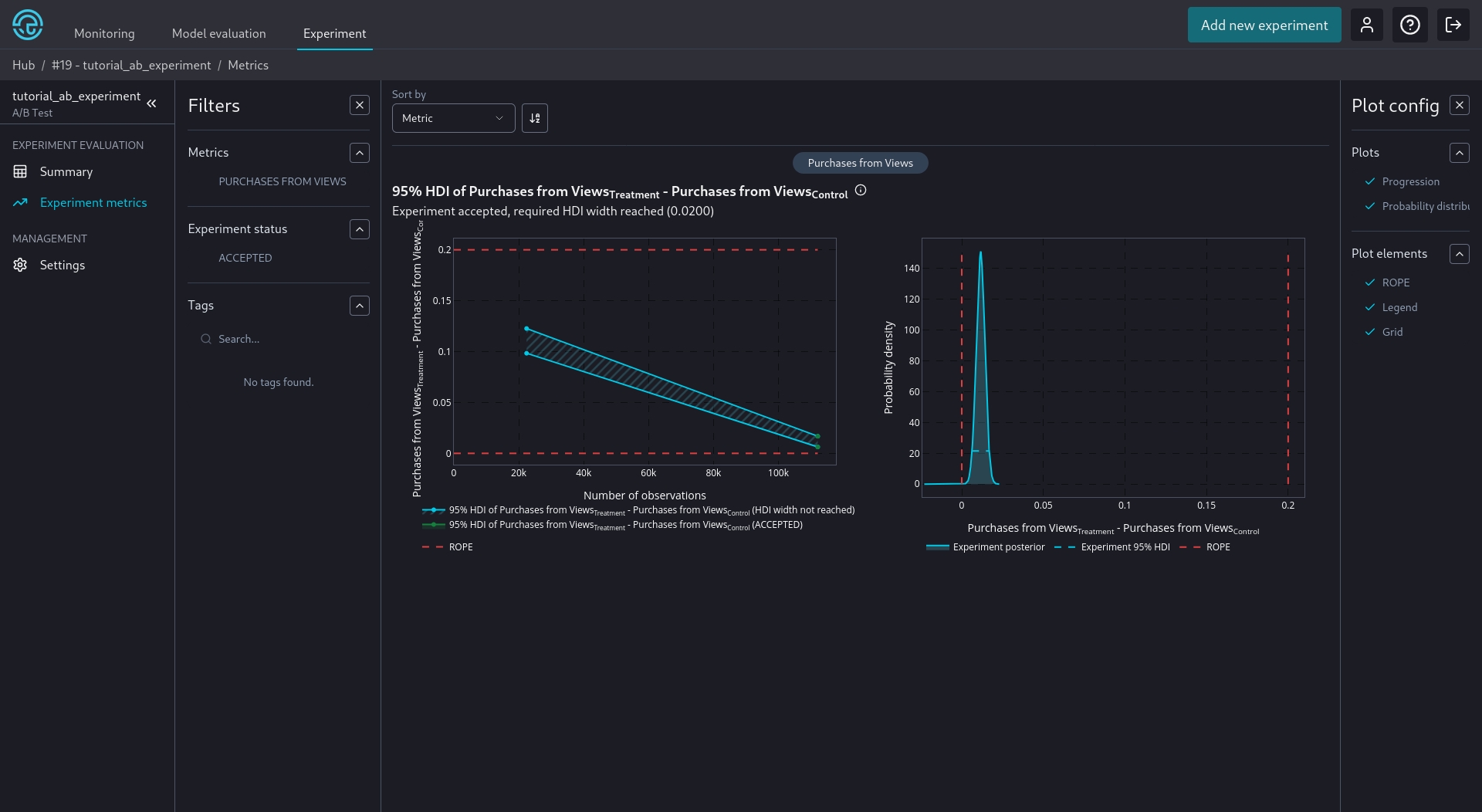The height and width of the screenshot is (812, 1482).
Task: Collapse the Experiment status filter section
Action: (x=359, y=229)
